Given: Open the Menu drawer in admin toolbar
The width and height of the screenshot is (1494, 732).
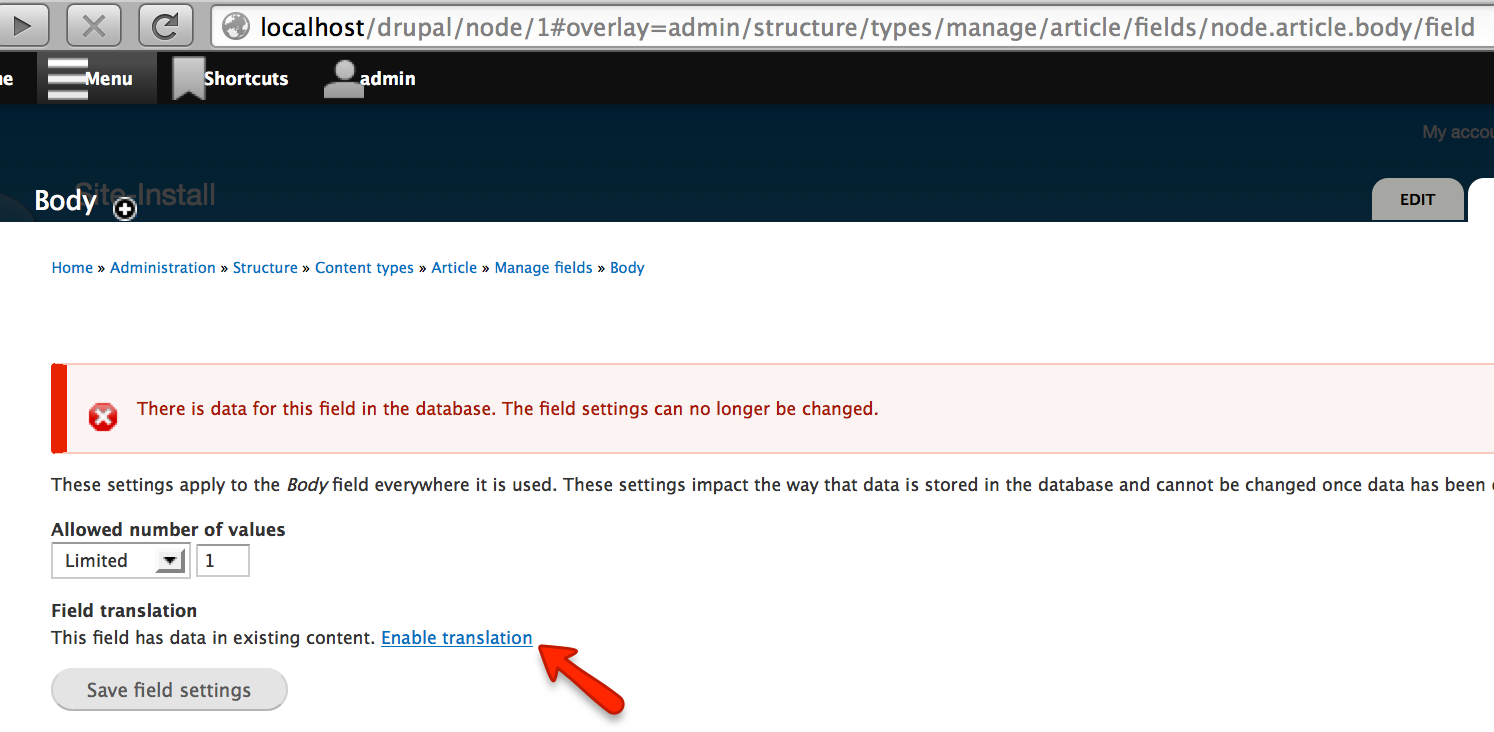Looking at the screenshot, I should point(97,77).
